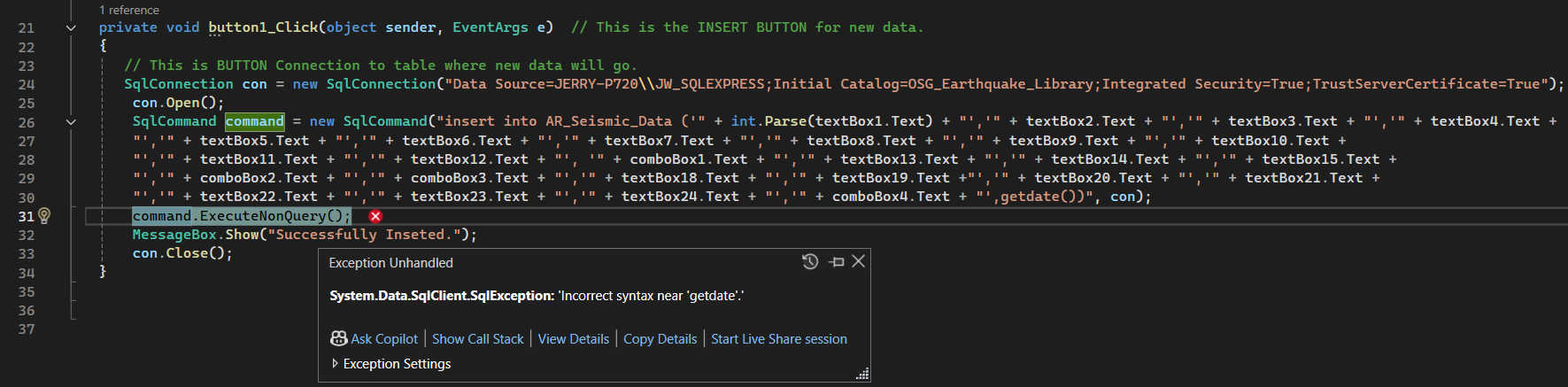This screenshot has width=1568, height=387.
Task: Click Copy Details link
Action: click(x=660, y=338)
